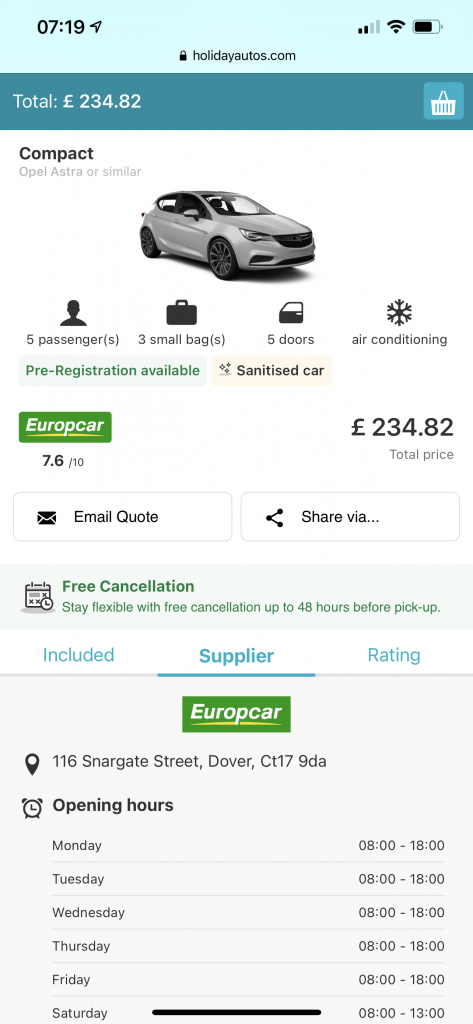This screenshot has height=1024, width=473.
Task: Click the Share via... button
Action: (x=350, y=517)
